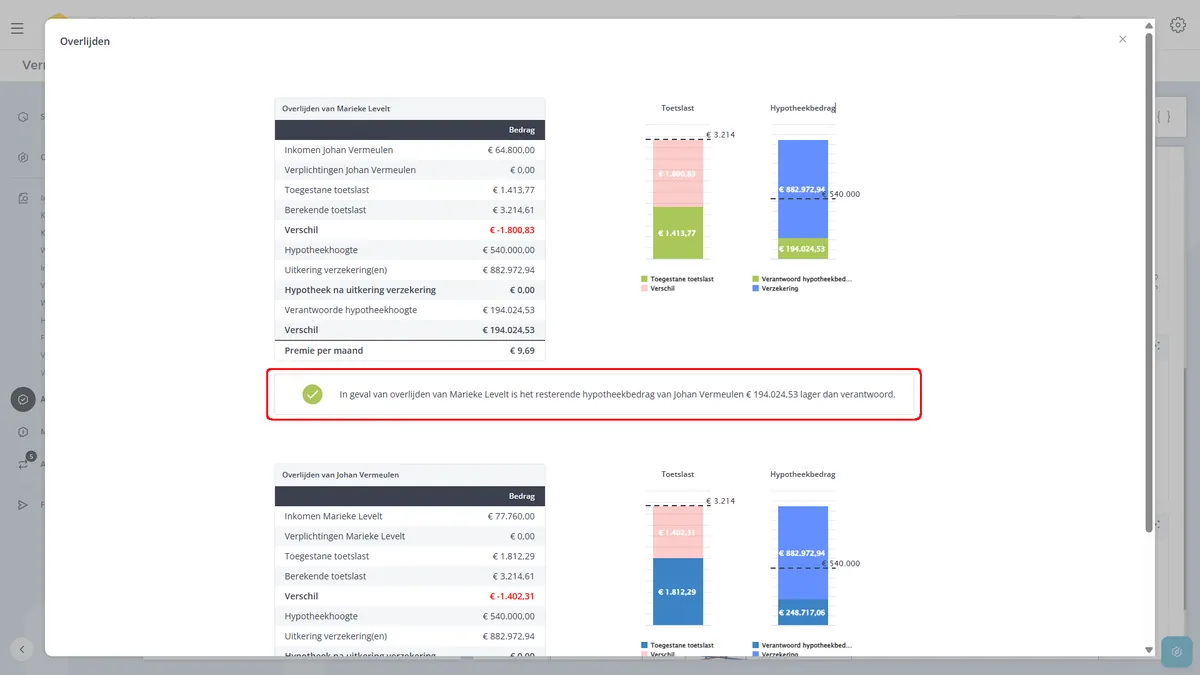Click the 'Verplichtingen Marieke Levelt' row label
The width and height of the screenshot is (1200, 675).
[x=345, y=536]
